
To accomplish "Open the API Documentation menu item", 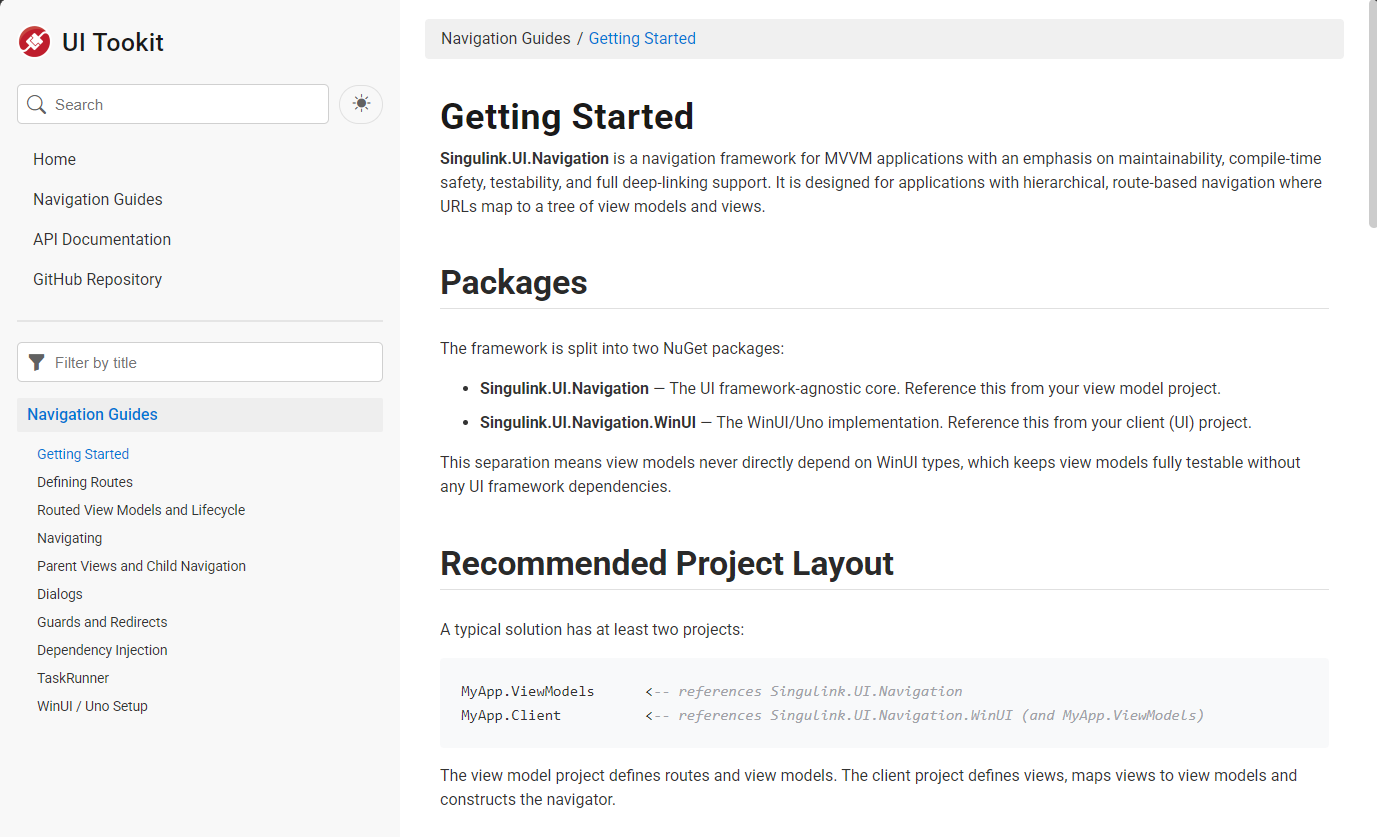I will (102, 240).
